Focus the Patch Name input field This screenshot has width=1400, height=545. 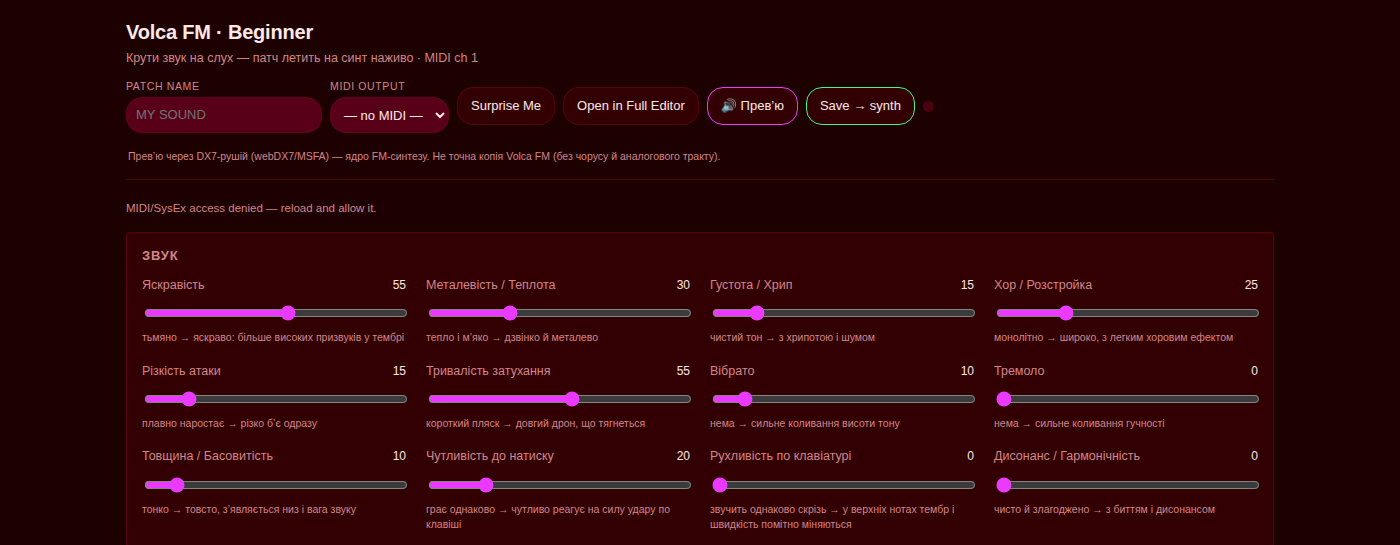pos(224,115)
